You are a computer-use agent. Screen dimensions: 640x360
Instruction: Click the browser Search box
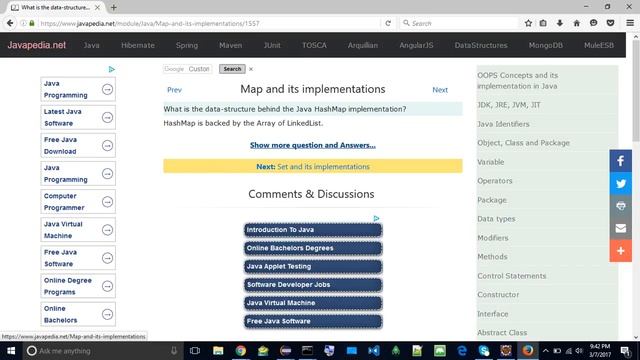[x=459, y=23]
